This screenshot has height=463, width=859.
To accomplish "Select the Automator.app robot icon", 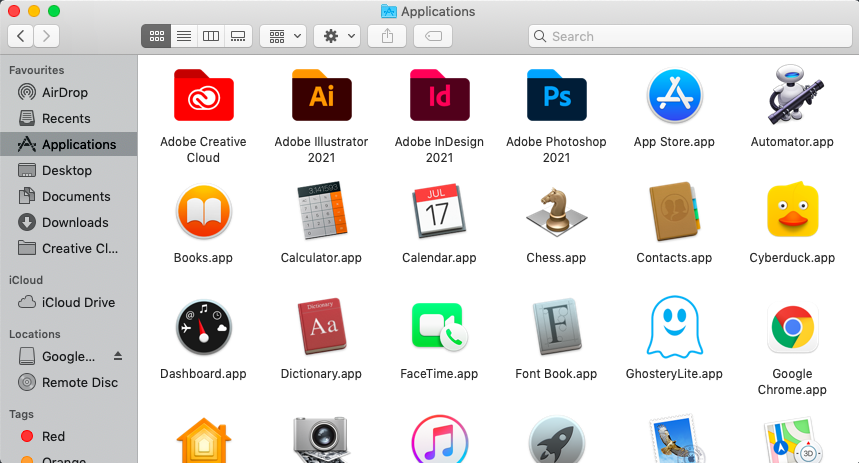I will coord(792,96).
